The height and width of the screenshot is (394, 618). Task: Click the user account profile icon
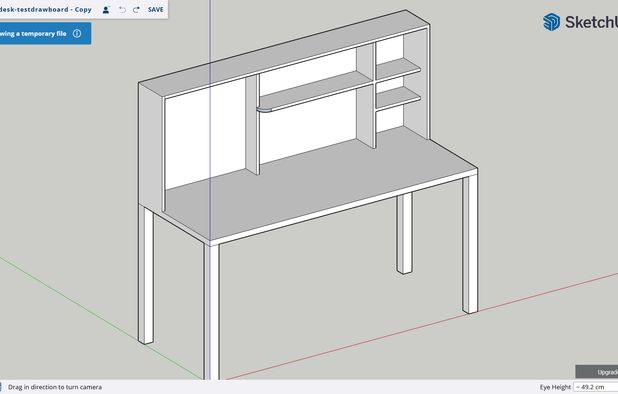[x=106, y=9]
